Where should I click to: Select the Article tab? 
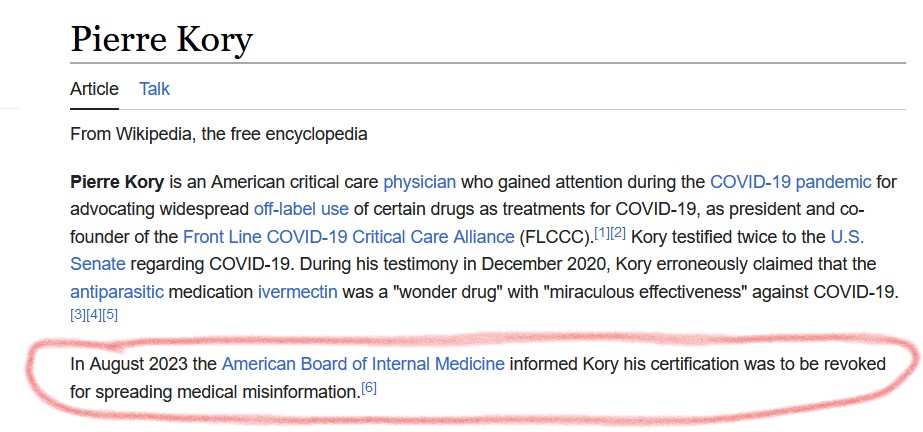click(94, 89)
